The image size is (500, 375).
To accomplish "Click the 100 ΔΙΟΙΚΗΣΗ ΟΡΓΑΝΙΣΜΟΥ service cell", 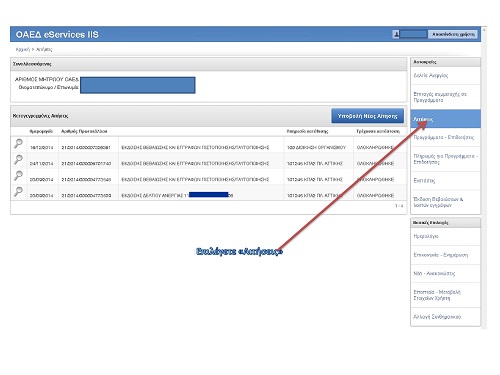I will point(316,147).
